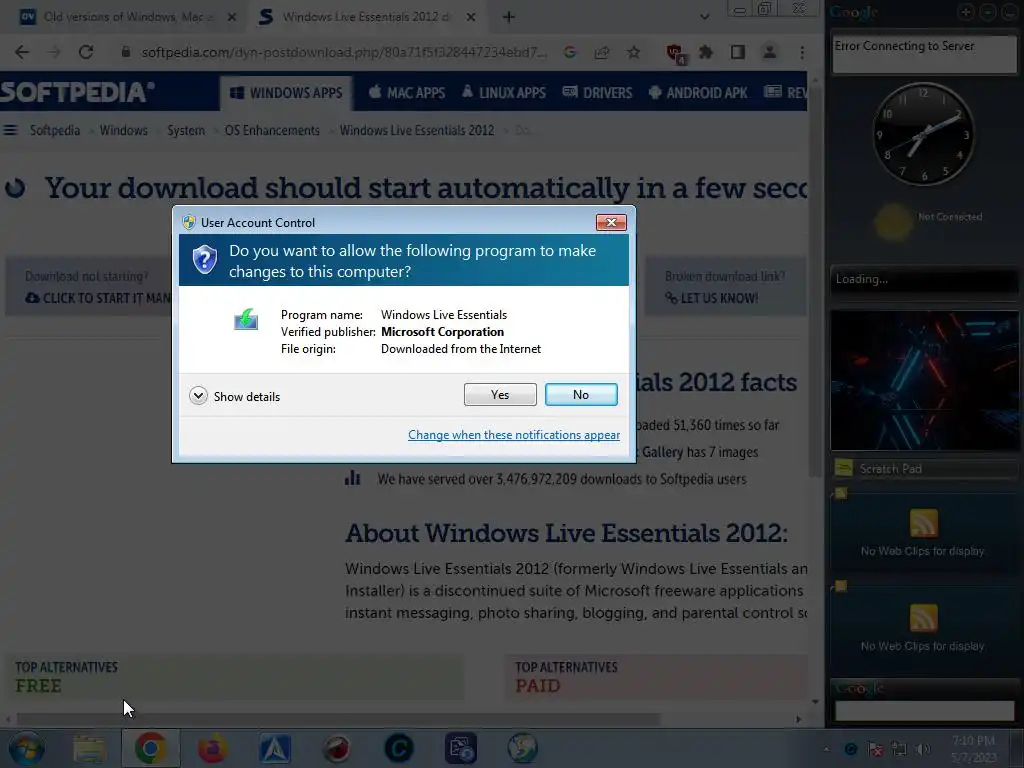Click the address bar URL field
The width and height of the screenshot is (1024, 768).
[x=344, y=52]
